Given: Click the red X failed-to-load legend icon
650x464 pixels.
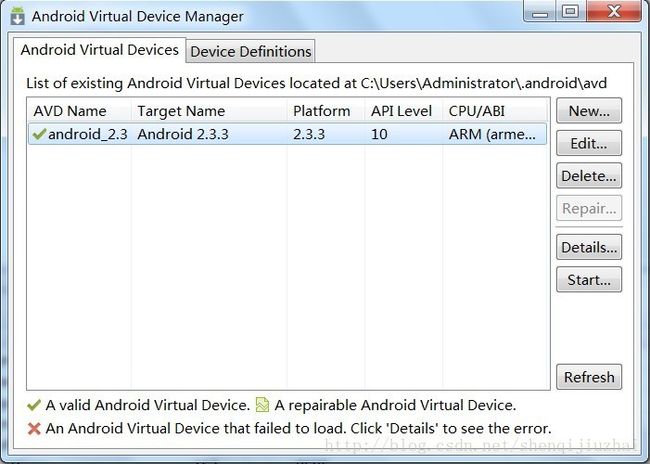Looking at the screenshot, I should [34, 428].
